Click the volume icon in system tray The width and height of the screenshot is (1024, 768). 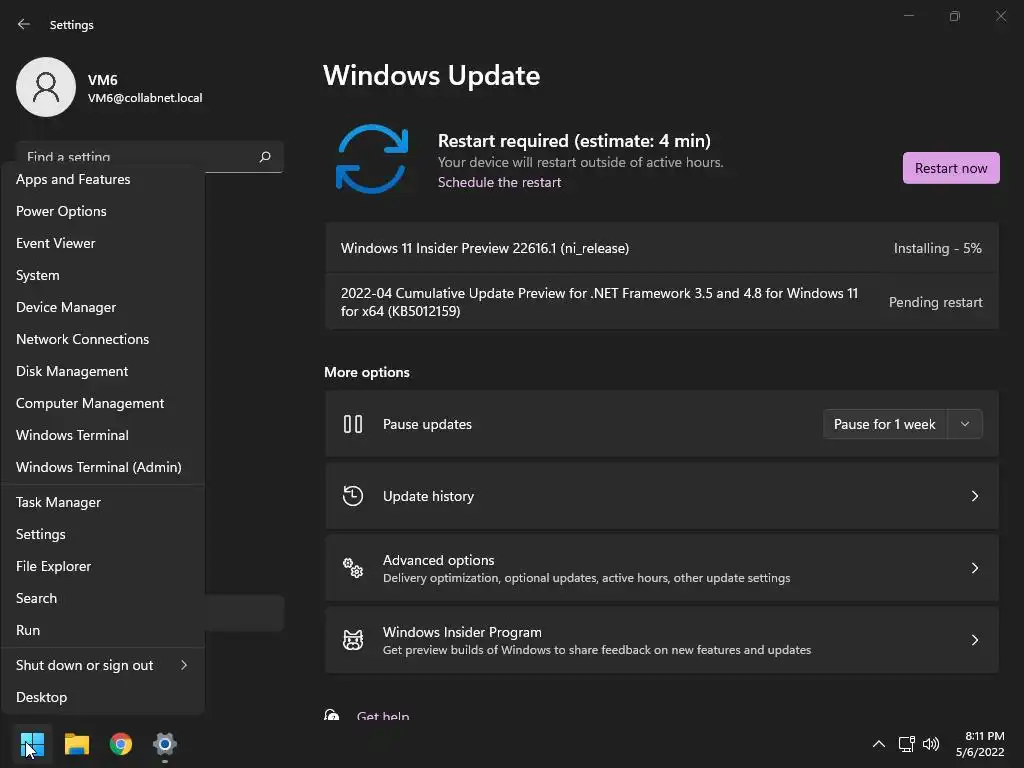(x=931, y=744)
